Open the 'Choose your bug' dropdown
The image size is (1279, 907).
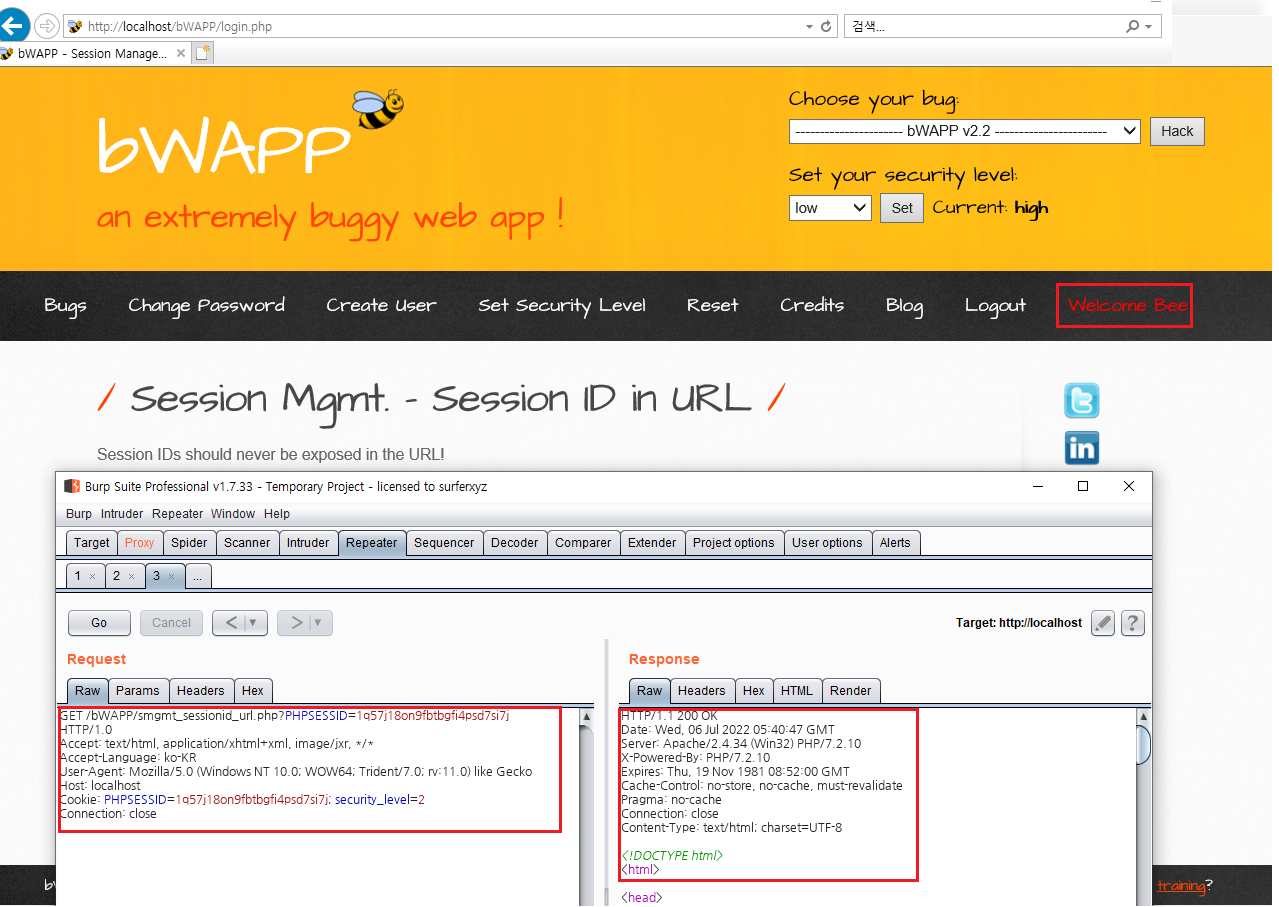click(x=964, y=131)
